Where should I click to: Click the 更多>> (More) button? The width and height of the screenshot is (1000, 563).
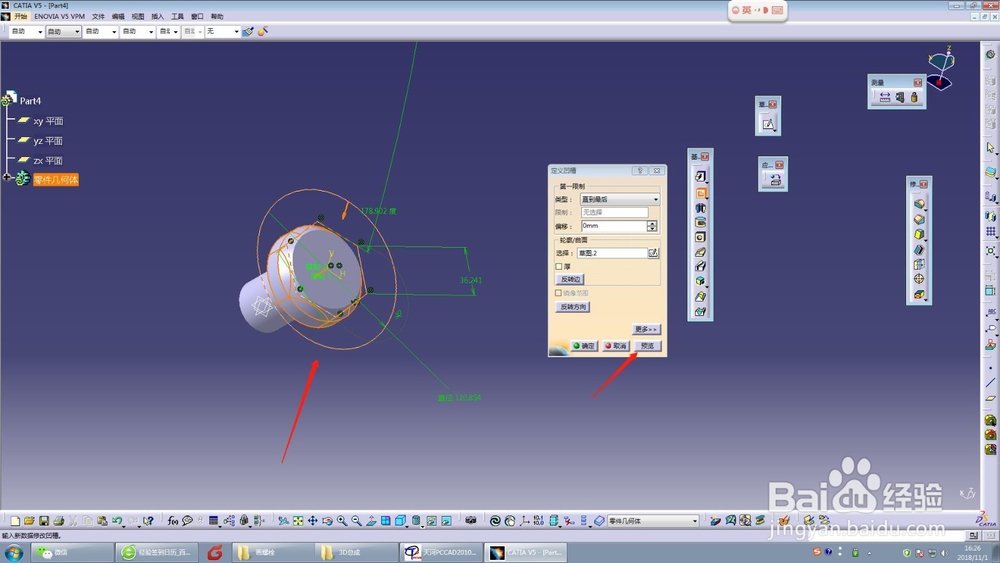click(646, 329)
